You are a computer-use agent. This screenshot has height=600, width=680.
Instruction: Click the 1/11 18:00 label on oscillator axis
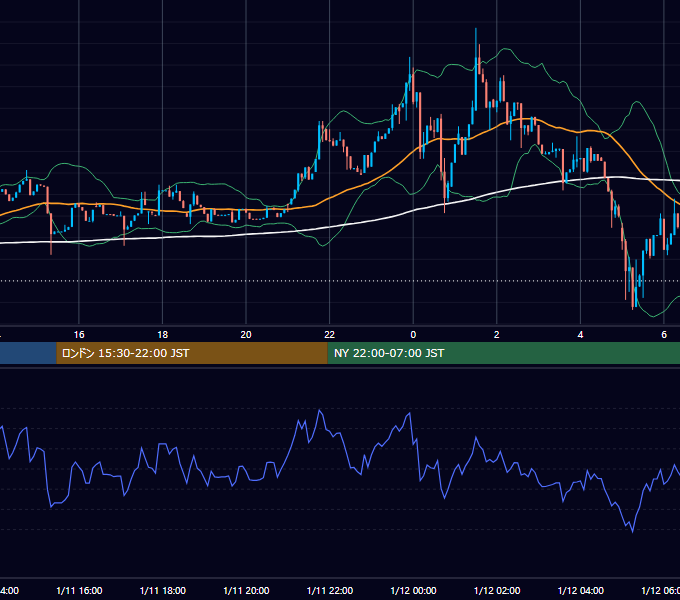(163, 591)
